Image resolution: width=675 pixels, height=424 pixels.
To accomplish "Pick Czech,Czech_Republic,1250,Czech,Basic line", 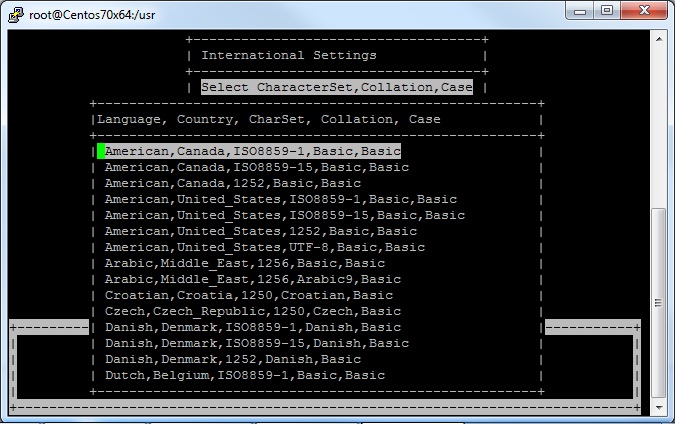I will 252,312.
